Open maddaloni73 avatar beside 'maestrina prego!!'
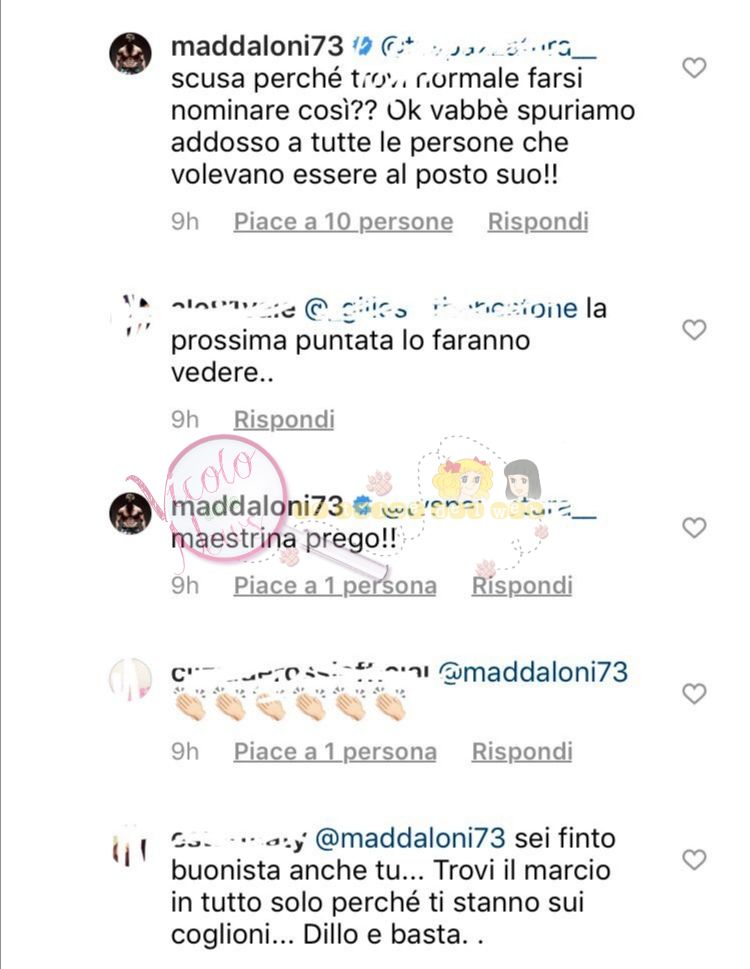This screenshot has width=750, height=969. (130, 514)
